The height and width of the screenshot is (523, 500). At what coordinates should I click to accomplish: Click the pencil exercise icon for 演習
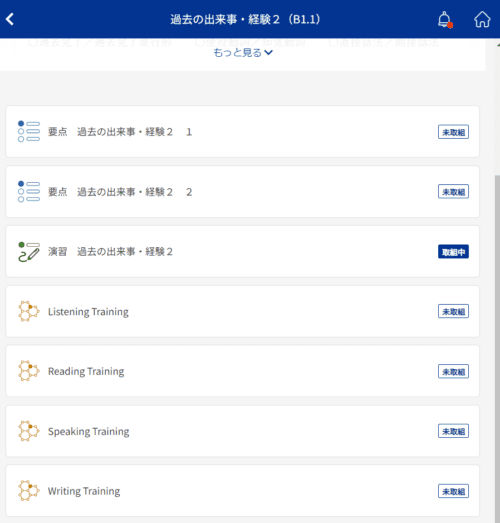(x=29, y=251)
